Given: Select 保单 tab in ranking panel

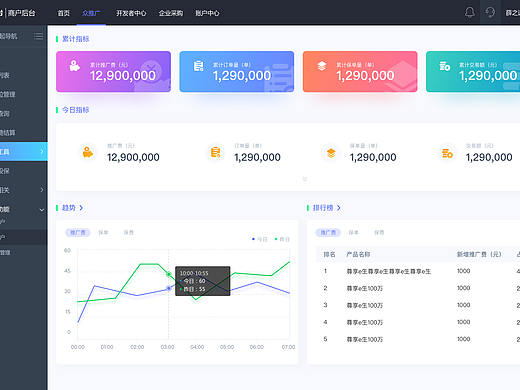Looking at the screenshot, I should point(354,232).
